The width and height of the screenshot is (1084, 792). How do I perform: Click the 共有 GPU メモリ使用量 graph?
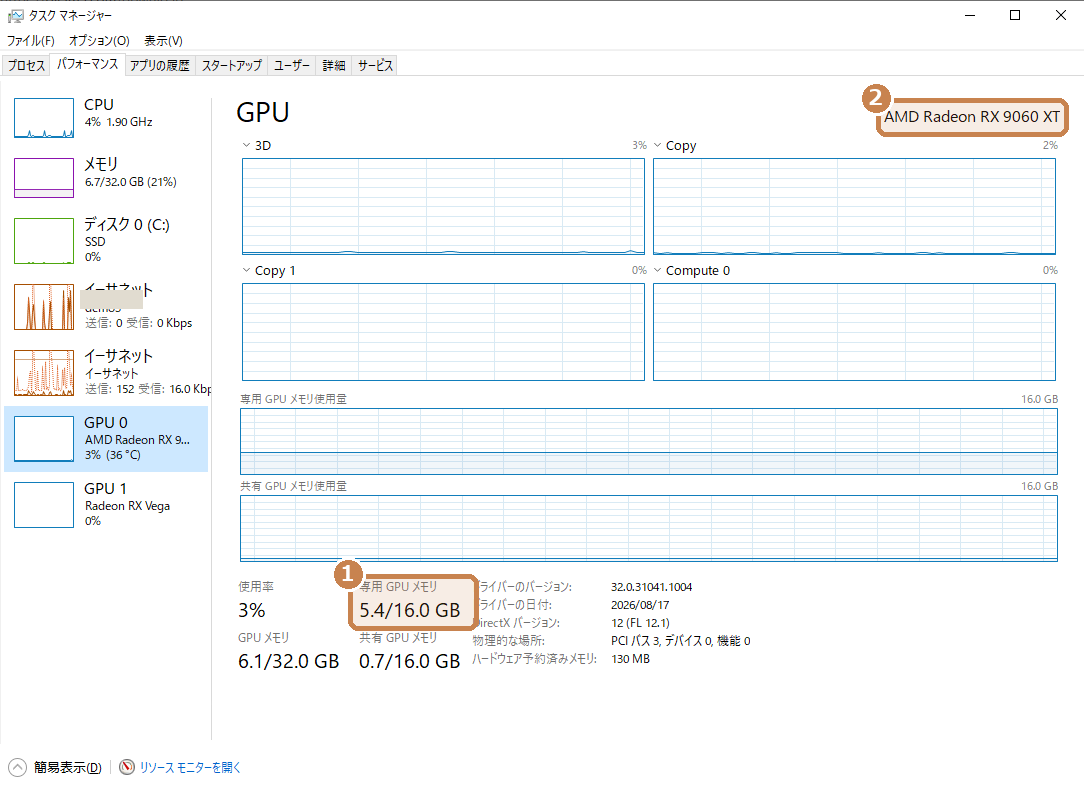click(649, 529)
